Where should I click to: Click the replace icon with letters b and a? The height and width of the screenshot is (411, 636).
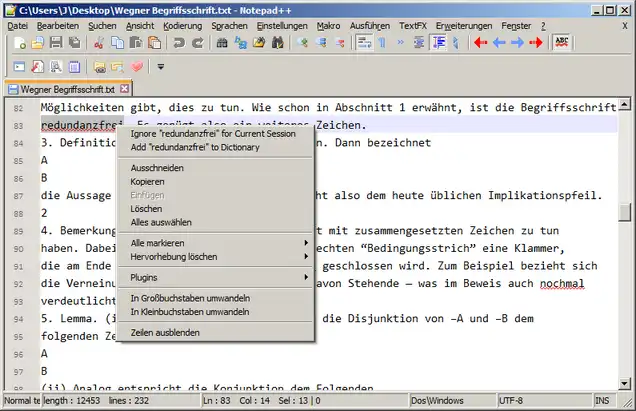click(241, 43)
